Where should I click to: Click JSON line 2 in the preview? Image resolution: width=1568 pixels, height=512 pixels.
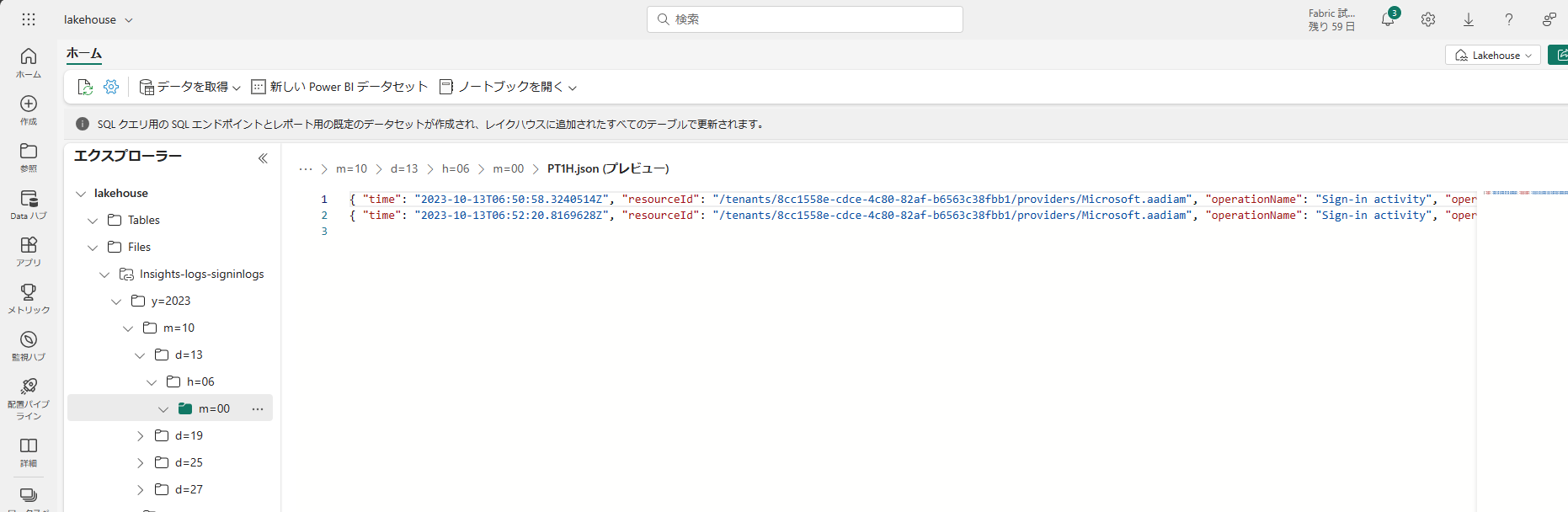(x=913, y=216)
